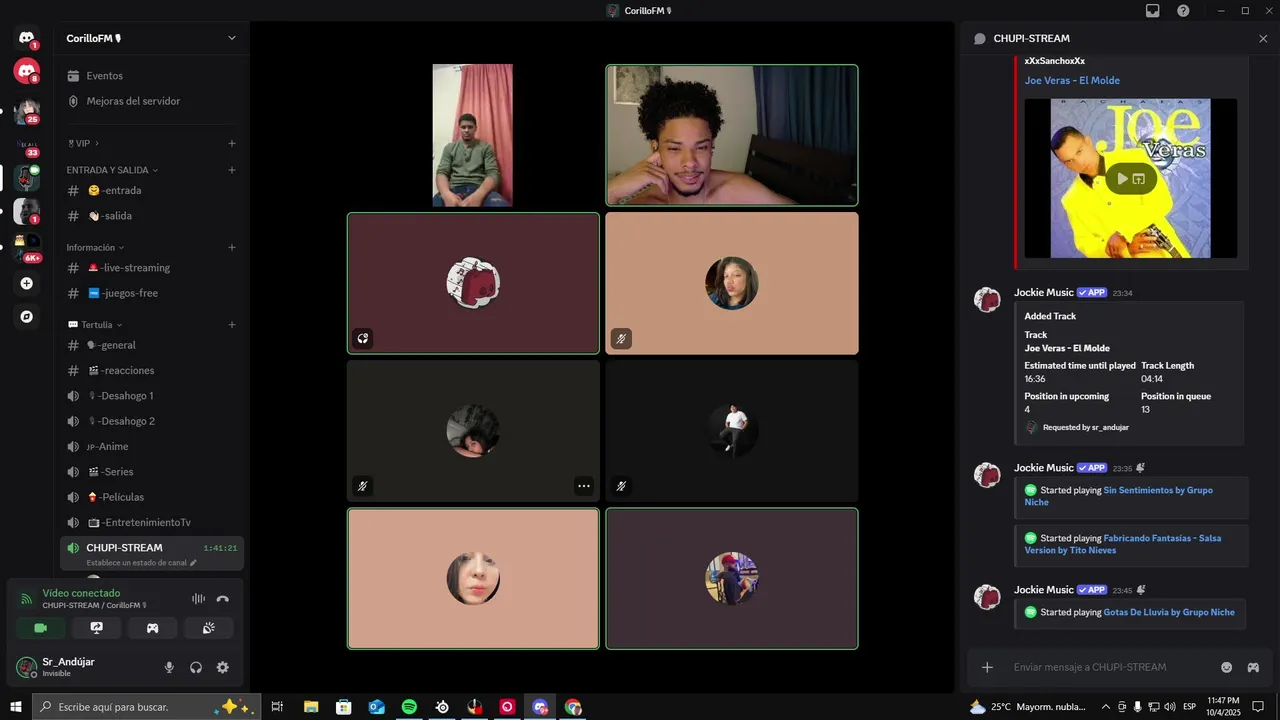
Task: Open Spotify from Windows taskbar
Action: (409, 707)
